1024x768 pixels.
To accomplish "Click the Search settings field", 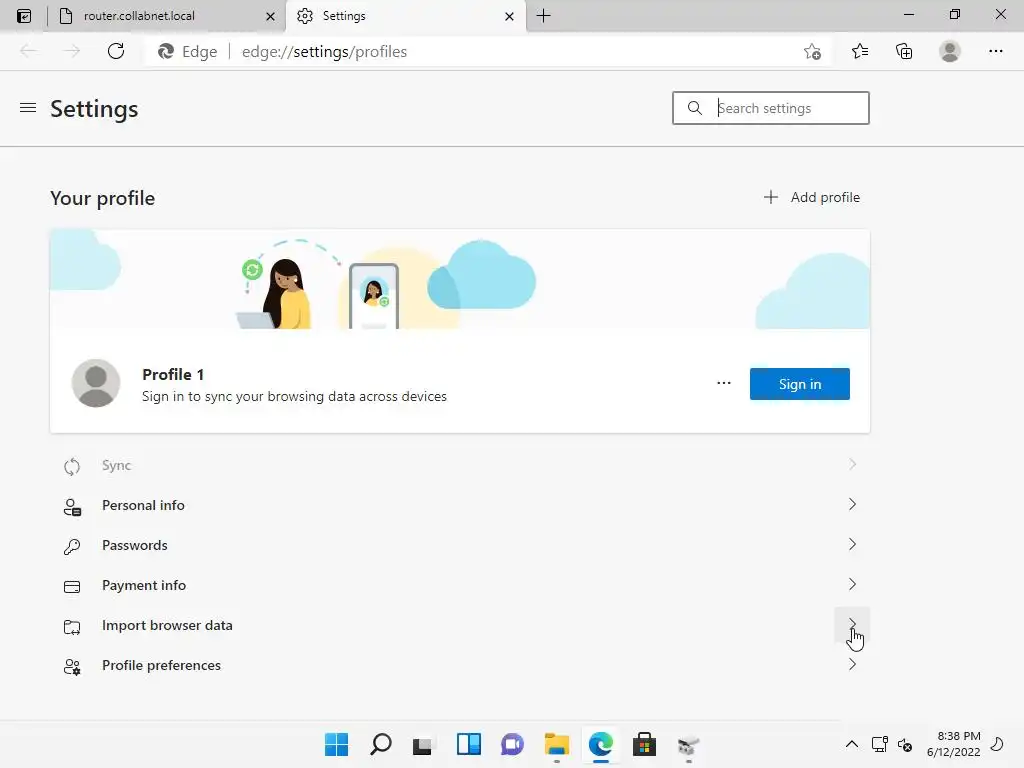I will pos(771,108).
